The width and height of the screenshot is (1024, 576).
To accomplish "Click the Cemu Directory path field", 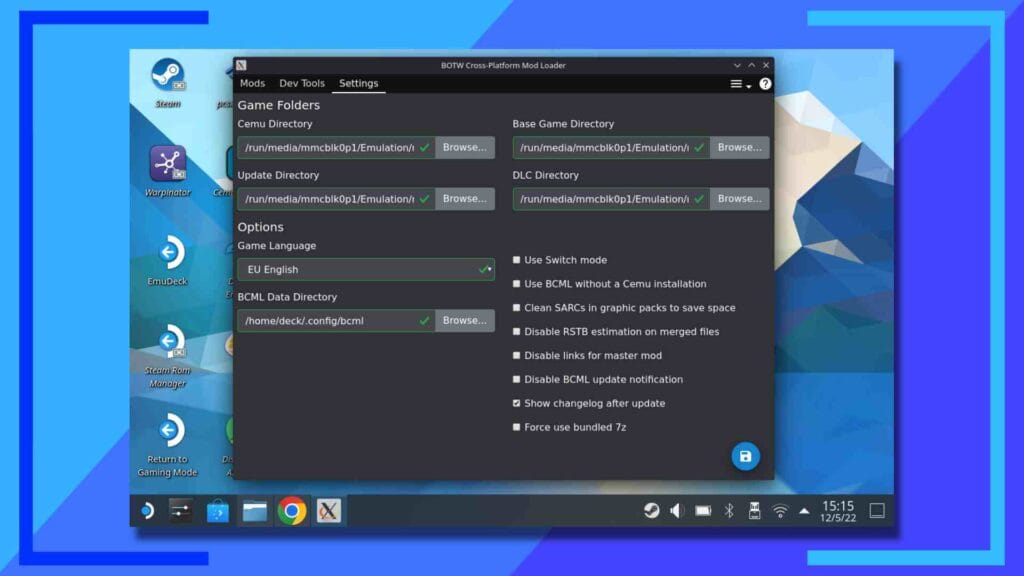I will coord(336,148).
